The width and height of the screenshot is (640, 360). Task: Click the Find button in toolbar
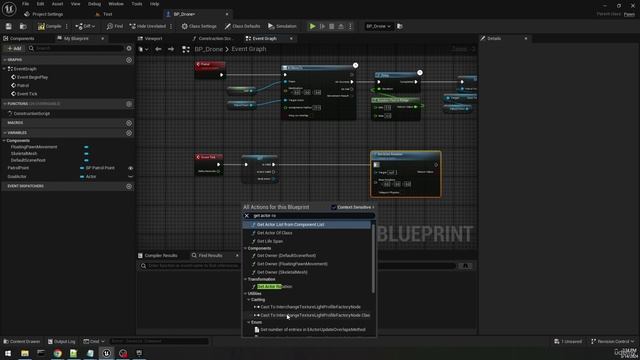(115, 26)
